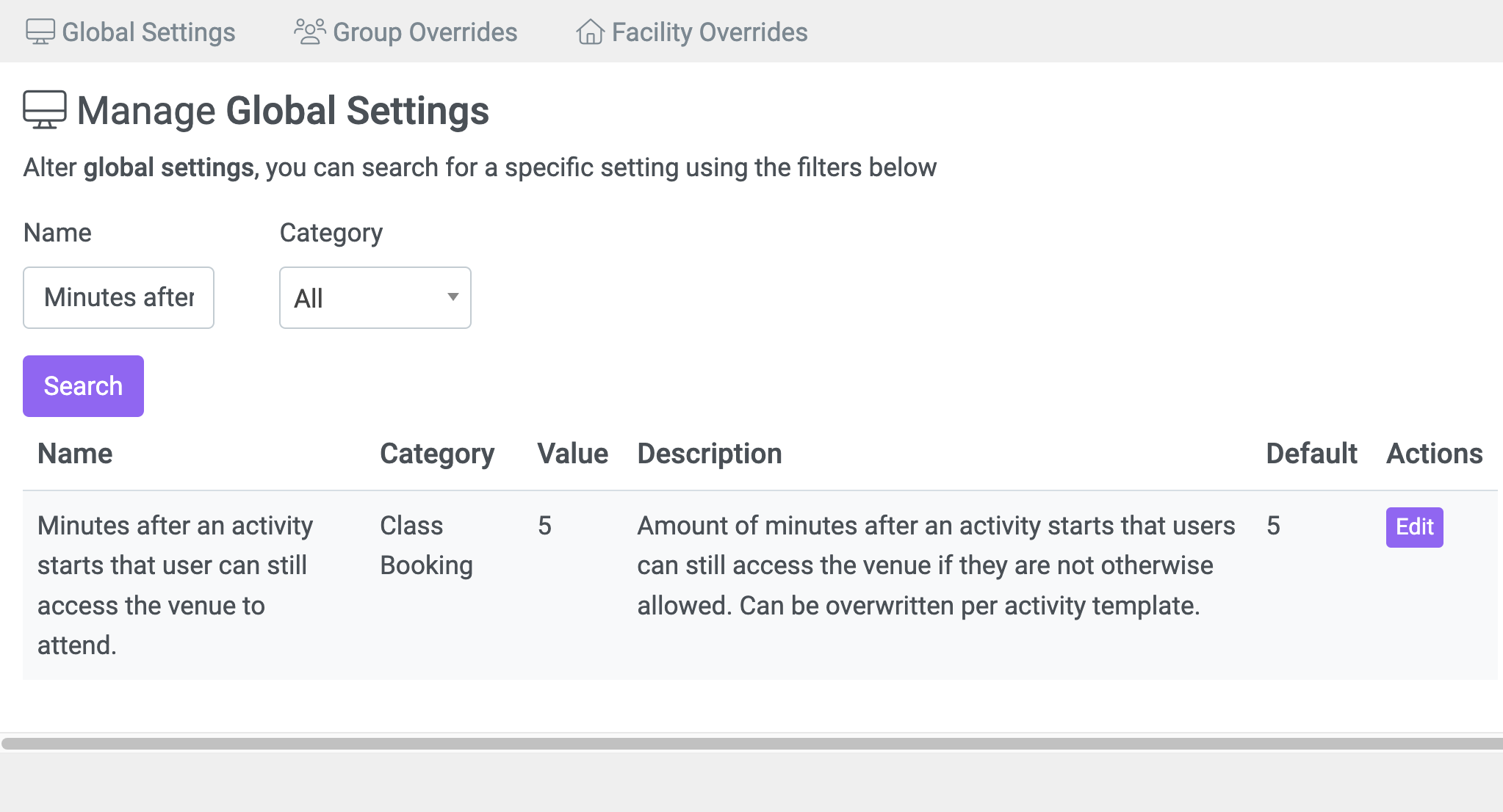Click the Description column header

tap(709, 454)
